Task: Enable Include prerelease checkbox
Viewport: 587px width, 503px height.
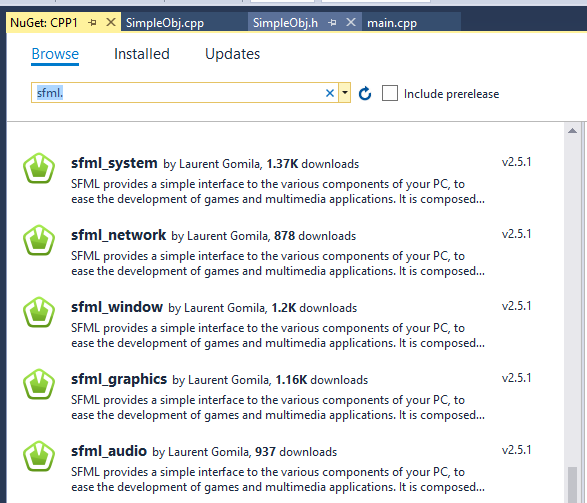Action: tap(390, 93)
